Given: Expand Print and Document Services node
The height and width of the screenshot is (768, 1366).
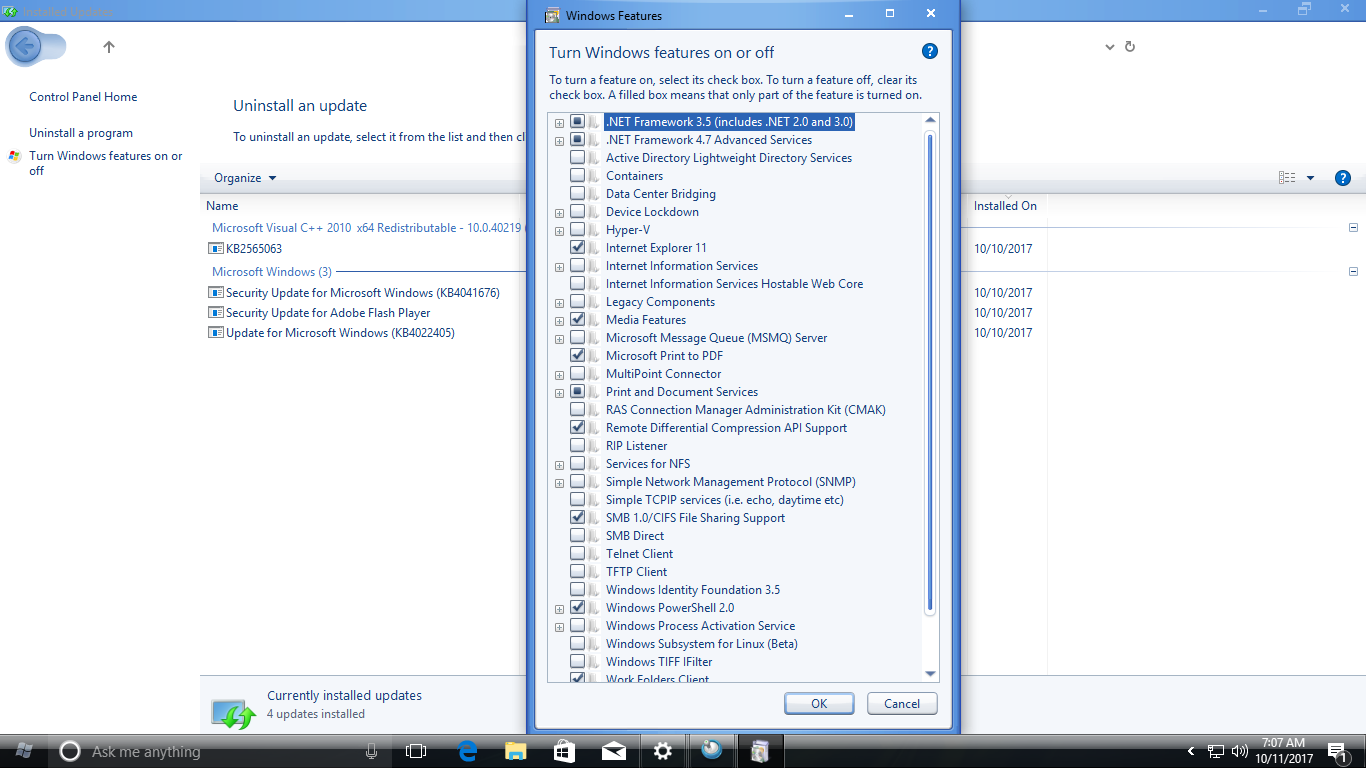Looking at the screenshot, I should (559, 392).
